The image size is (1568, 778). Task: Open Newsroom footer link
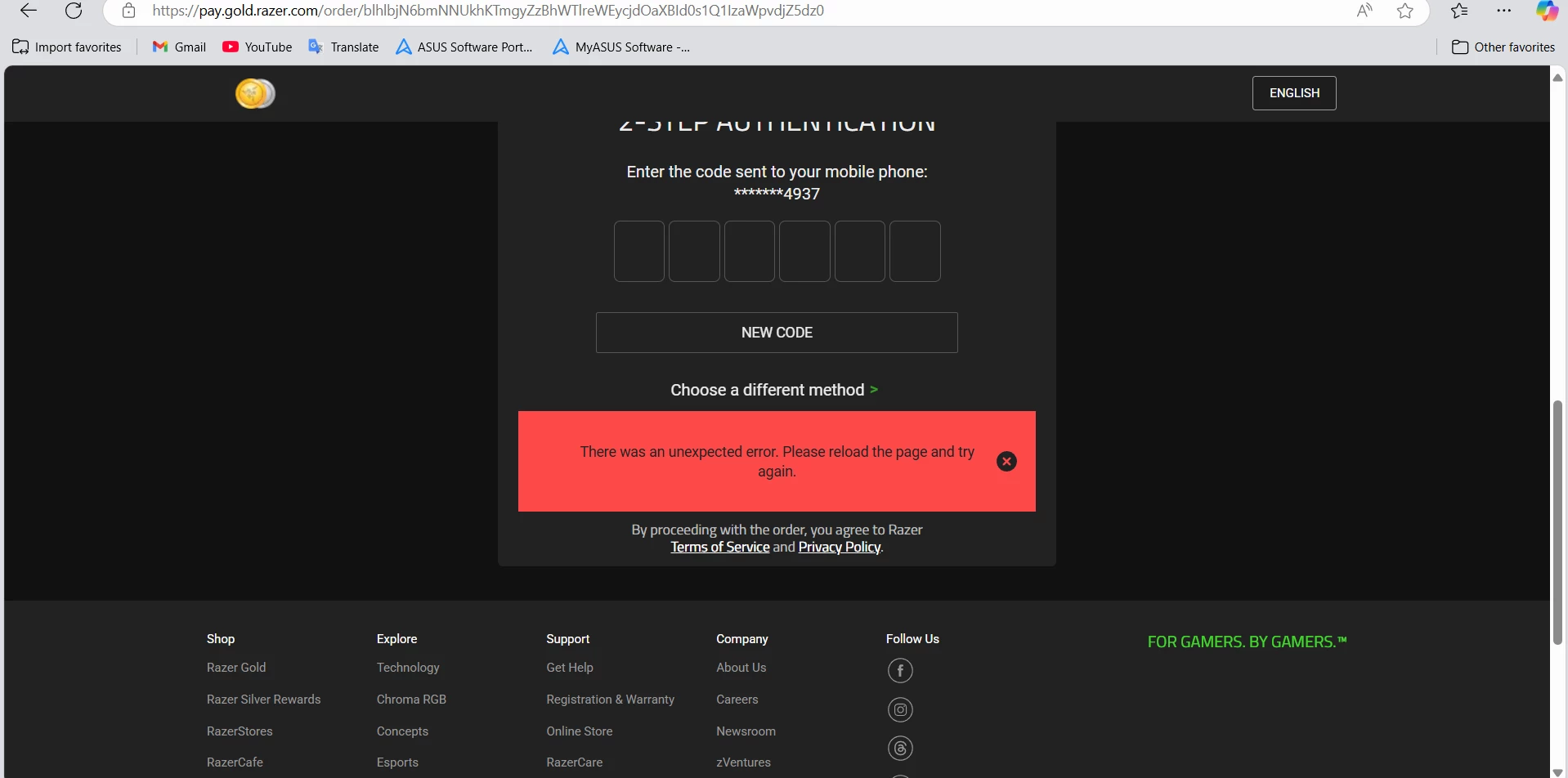pos(746,731)
